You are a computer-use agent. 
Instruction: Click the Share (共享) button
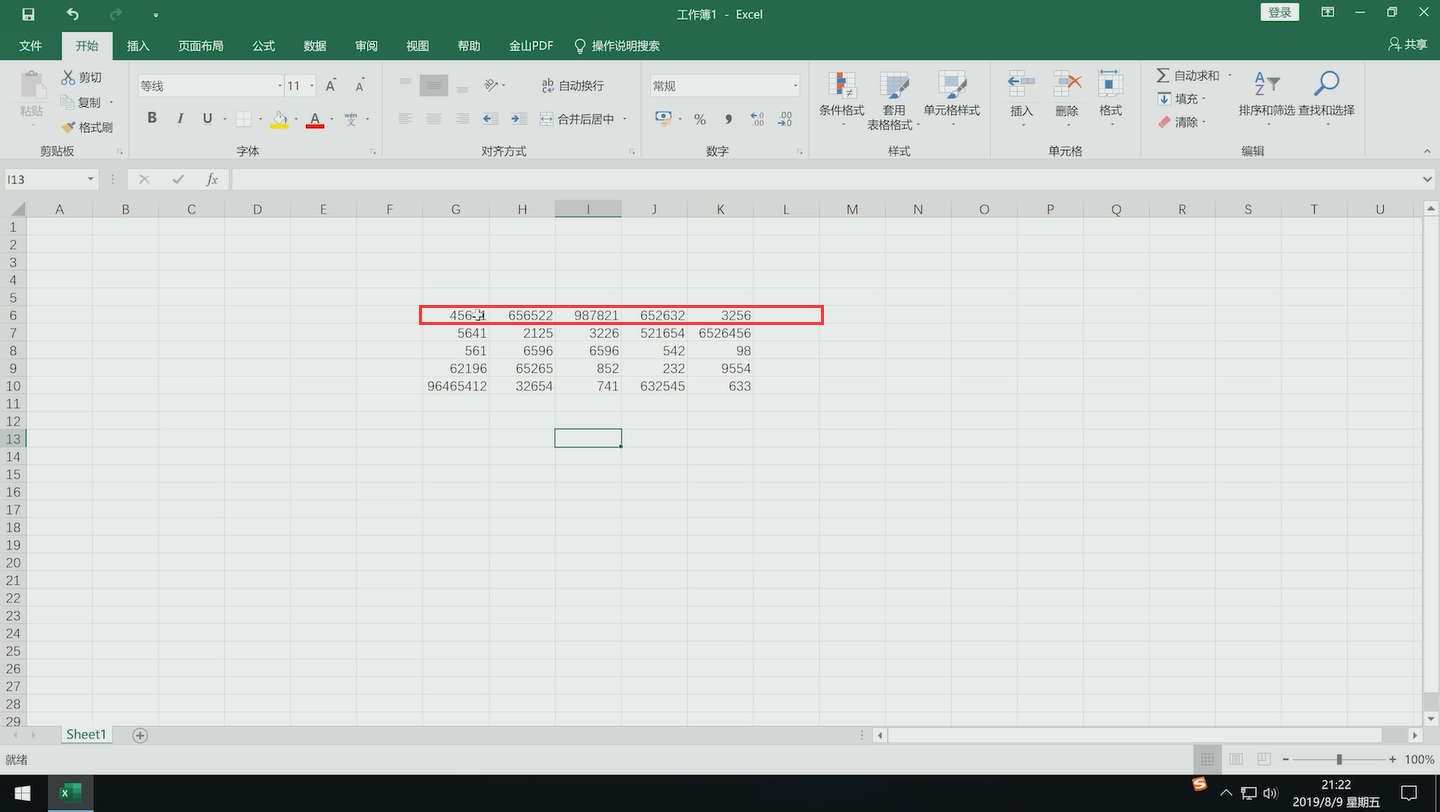tap(1408, 45)
